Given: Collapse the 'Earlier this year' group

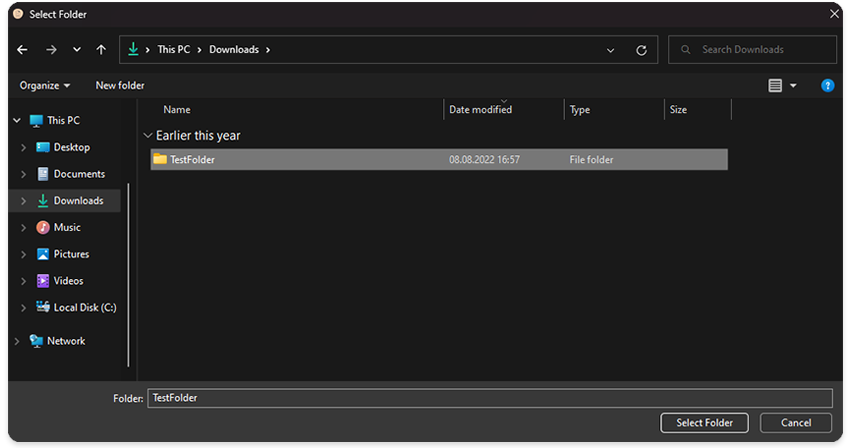Looking at the screenshot, I should pos(148,136).
